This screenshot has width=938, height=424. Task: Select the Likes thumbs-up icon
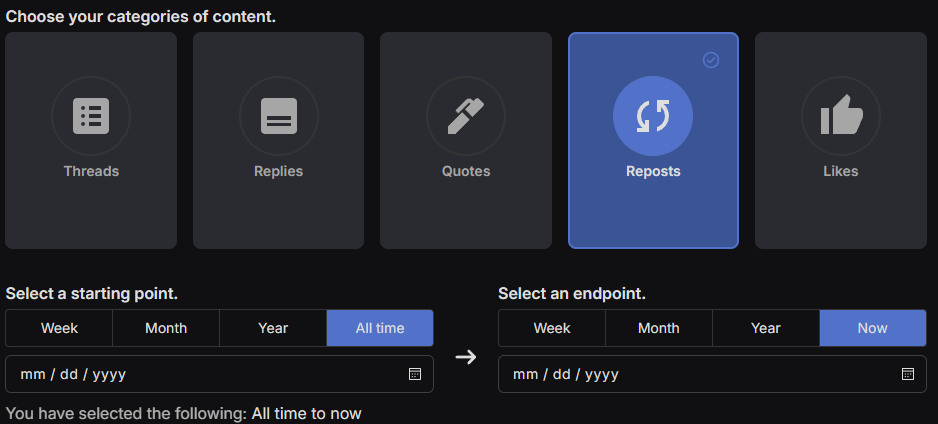click(841, 116)
